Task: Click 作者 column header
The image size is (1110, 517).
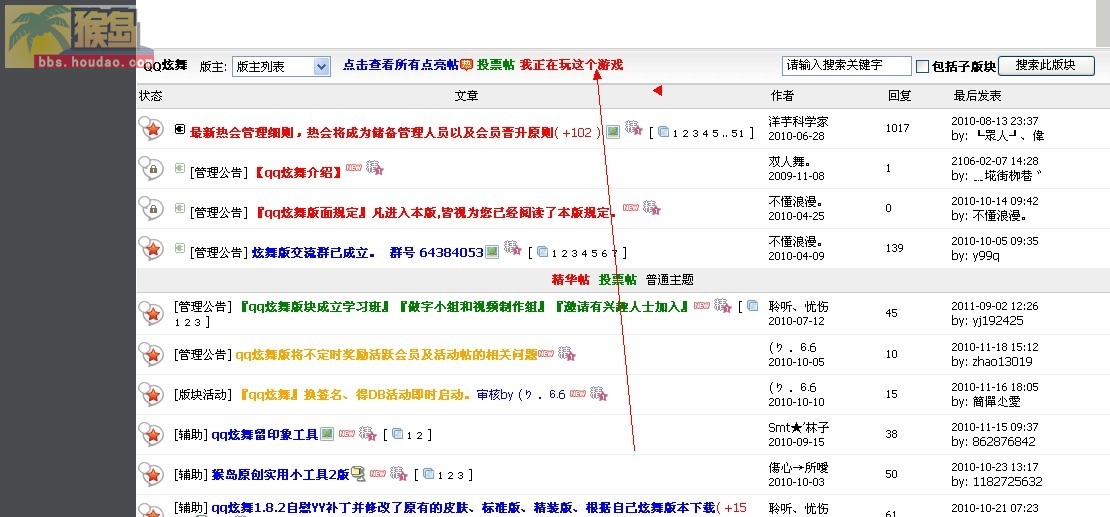Action: pos(782,96)
